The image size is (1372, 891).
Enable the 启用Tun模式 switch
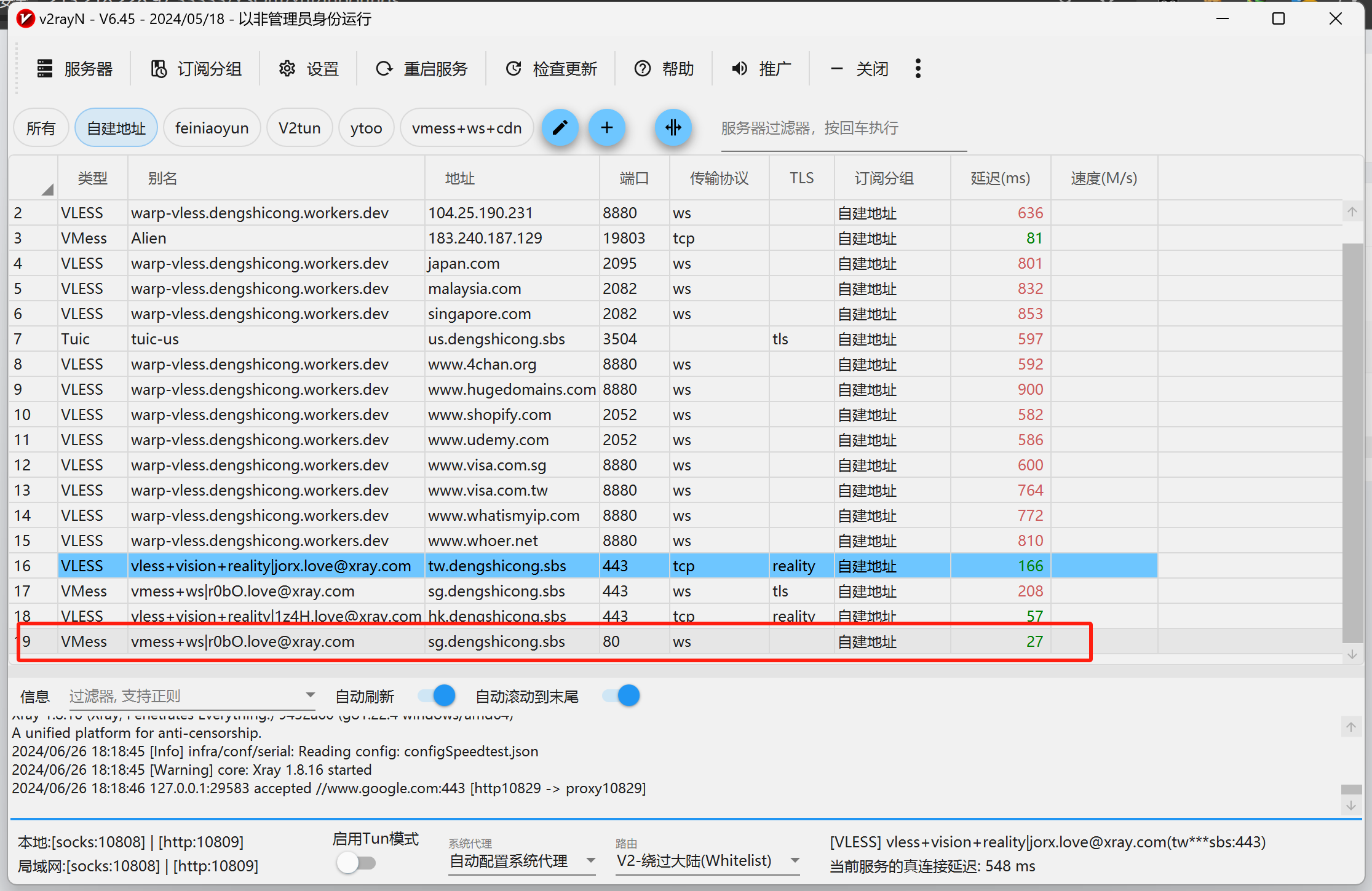(356, 863)
